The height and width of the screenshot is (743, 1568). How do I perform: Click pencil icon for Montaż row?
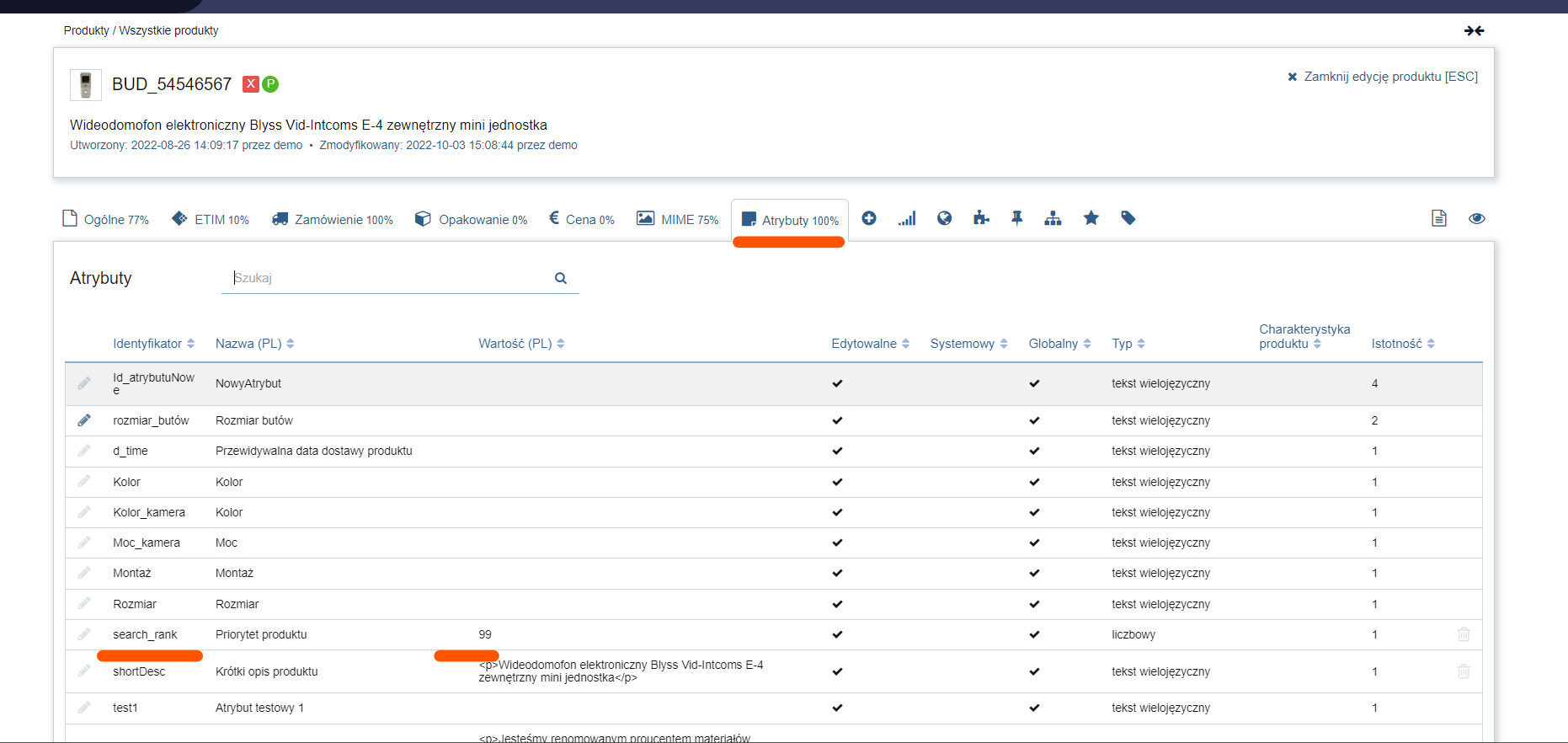pyautogui.click(x=84, y=573)
